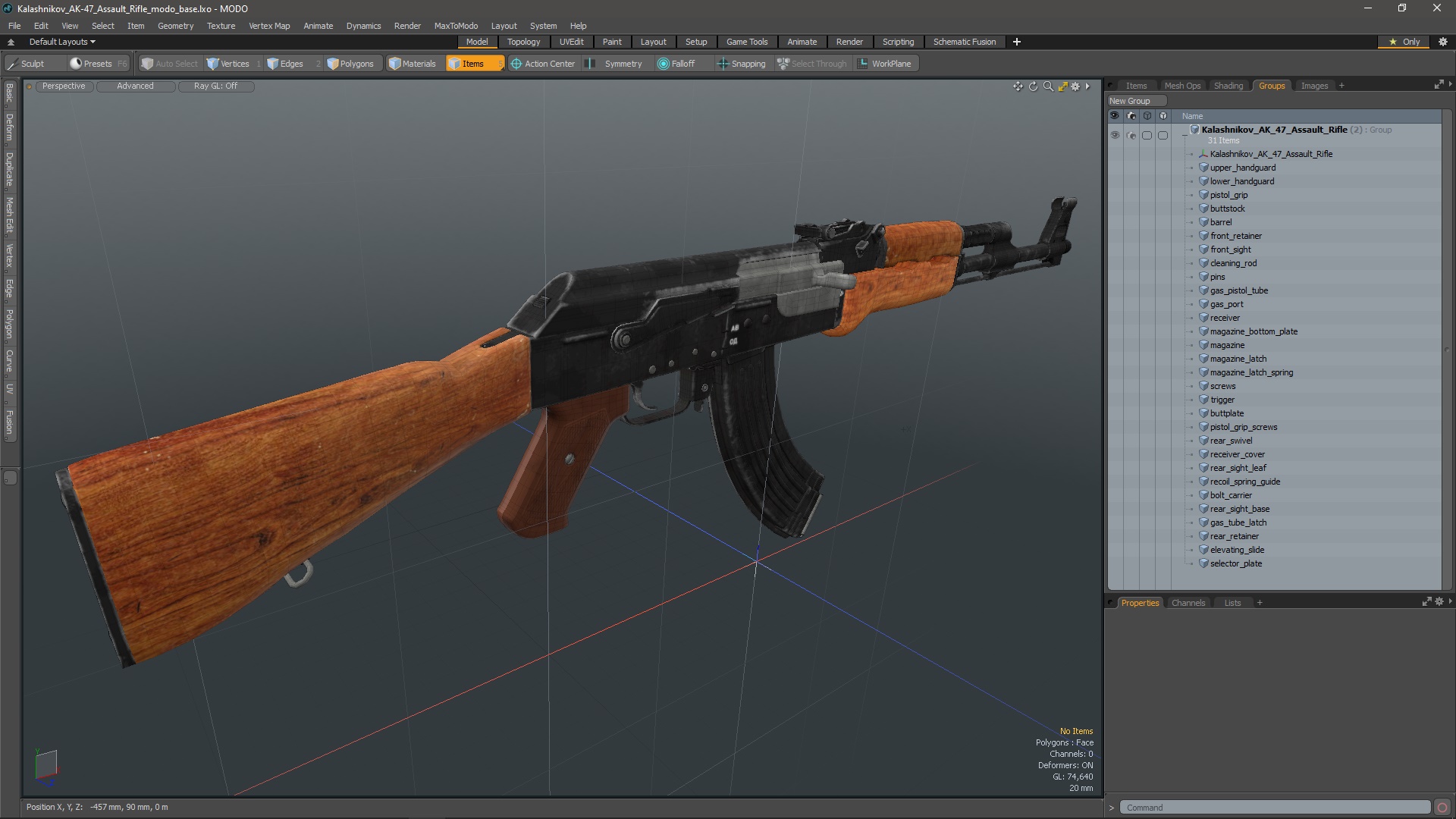Click the Command input field
The height and width of the screenshot is (819, 1456).
[1274, 808]
